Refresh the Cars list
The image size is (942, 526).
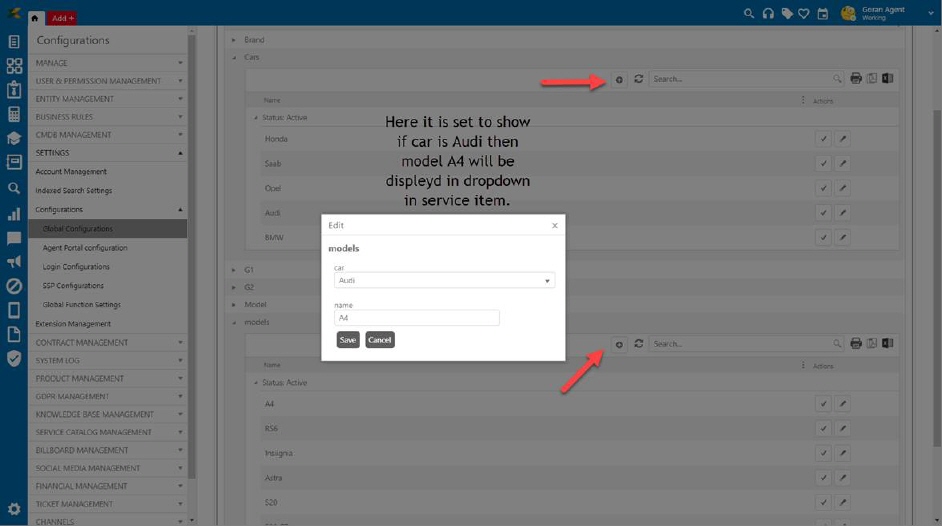tap(638, 79)
